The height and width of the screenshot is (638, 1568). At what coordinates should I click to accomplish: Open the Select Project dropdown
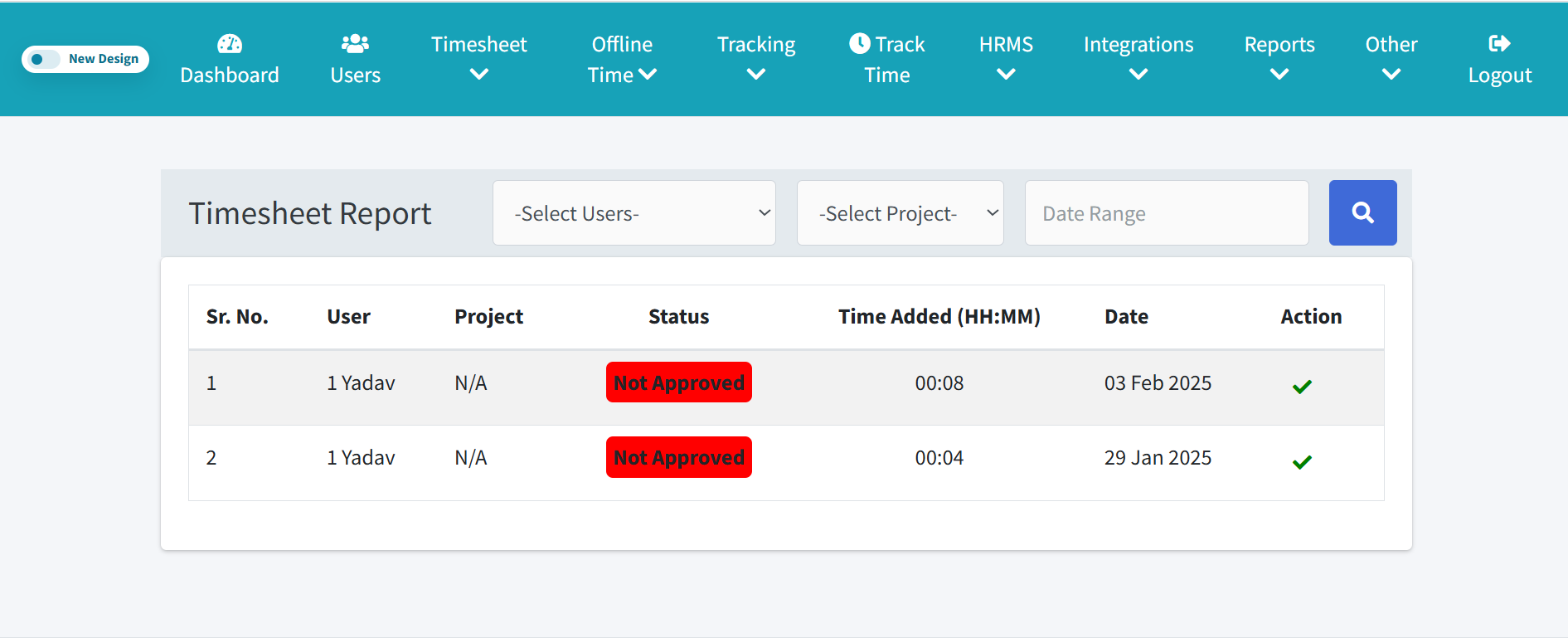(901, 213)
